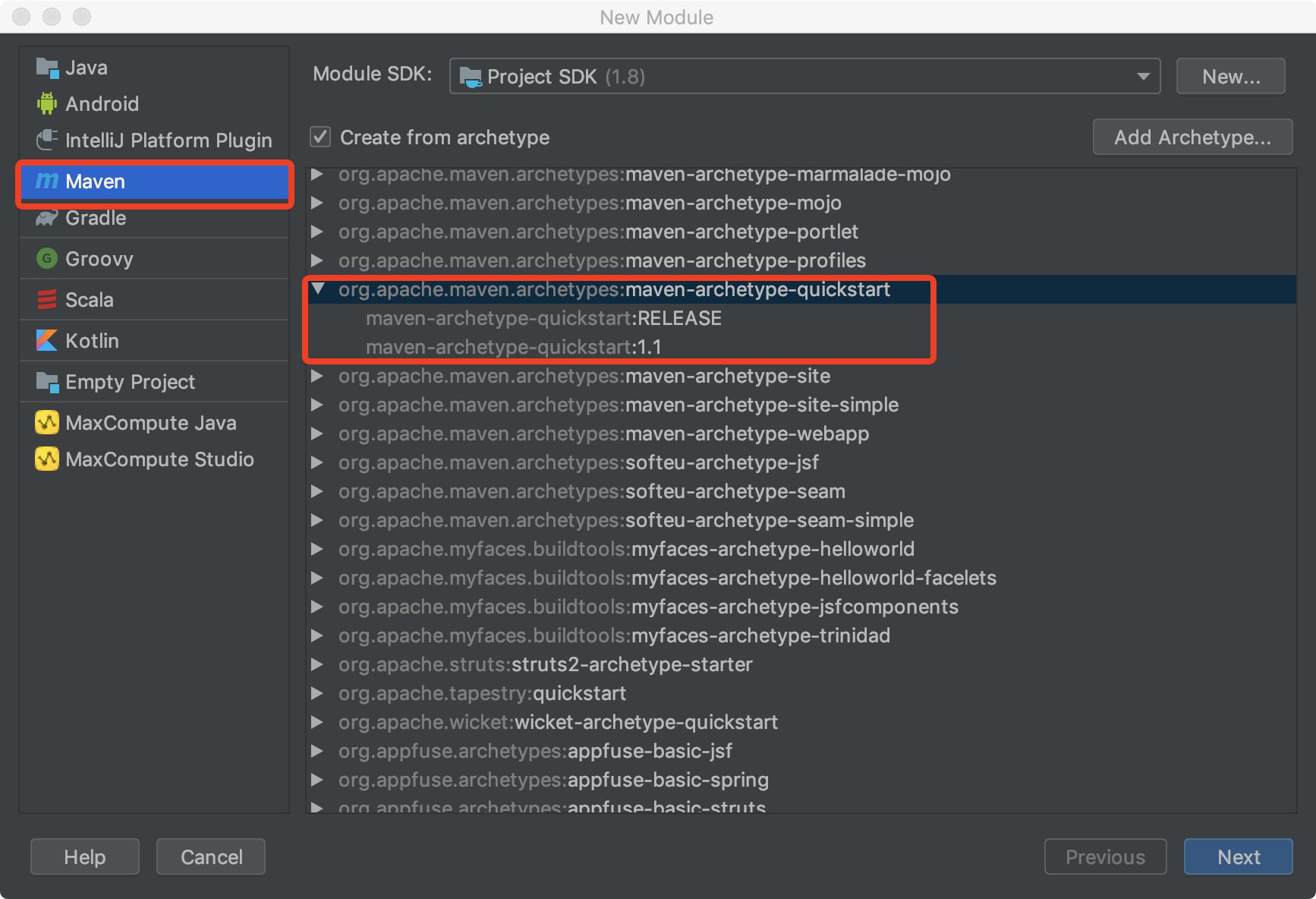
Task: Choose Scala from module list
Action: pos(154,299)
